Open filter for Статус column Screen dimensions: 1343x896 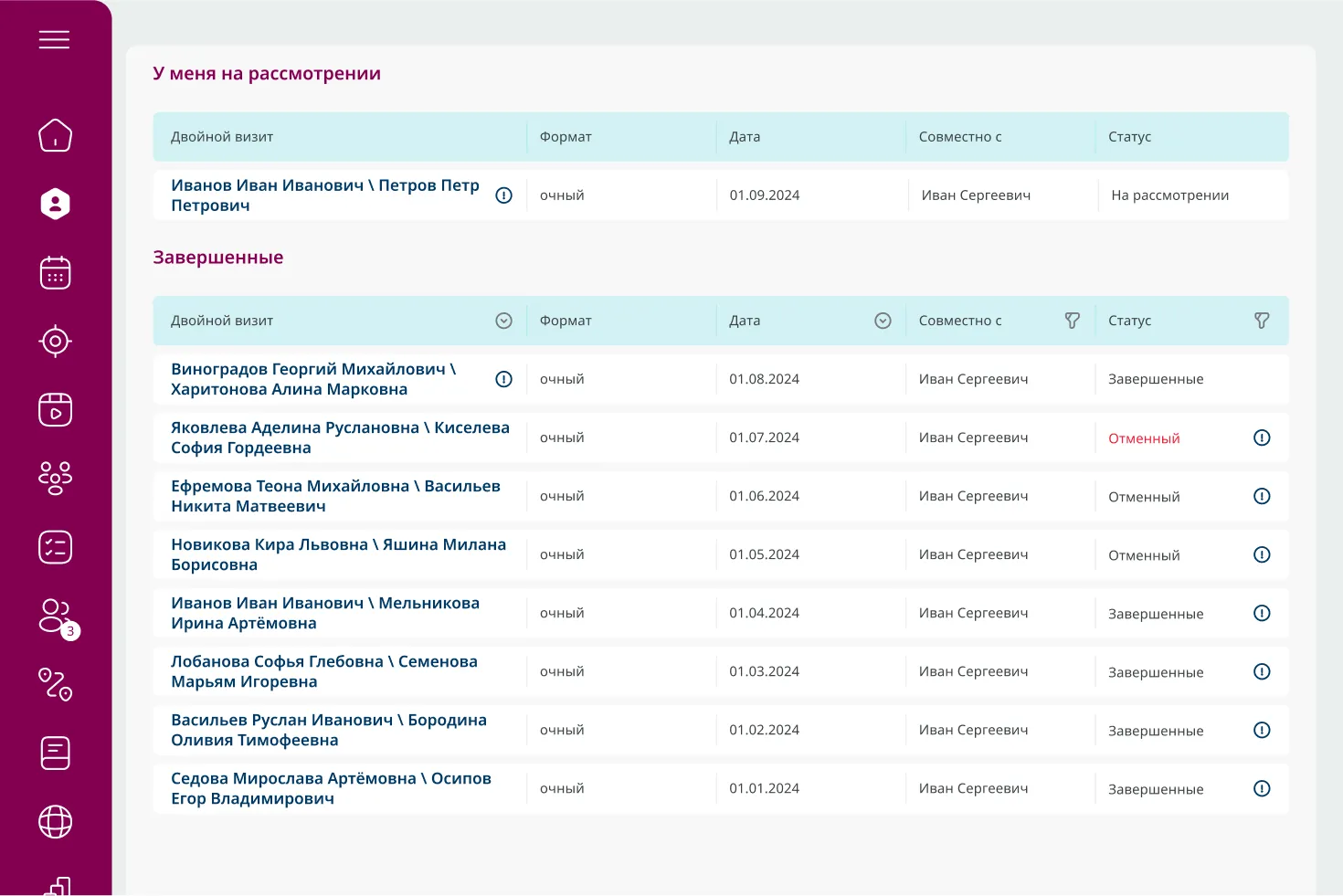coord(1262,321)
